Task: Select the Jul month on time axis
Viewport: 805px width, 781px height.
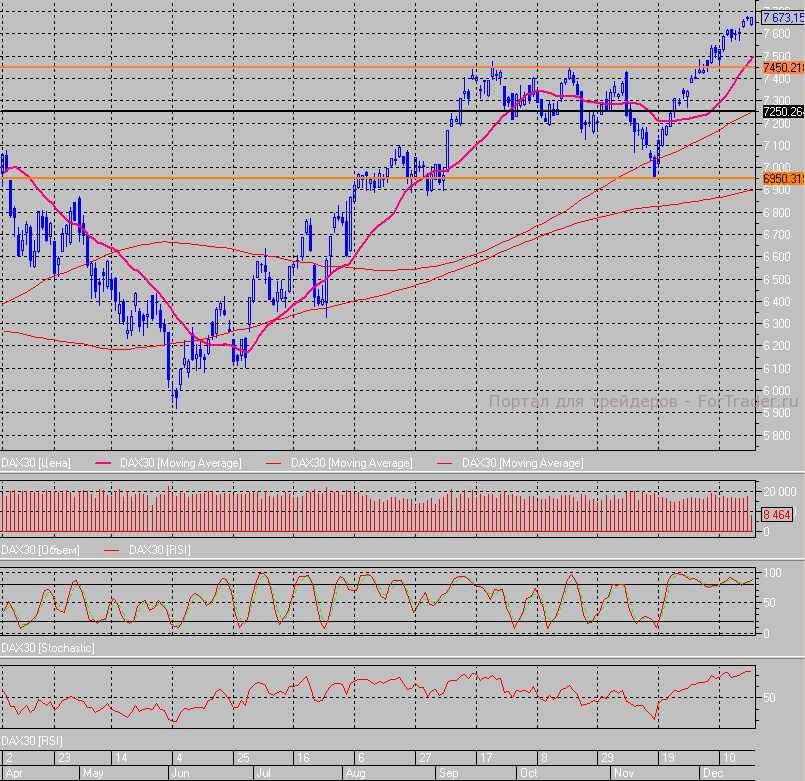Action: click(x=264, y=773)
